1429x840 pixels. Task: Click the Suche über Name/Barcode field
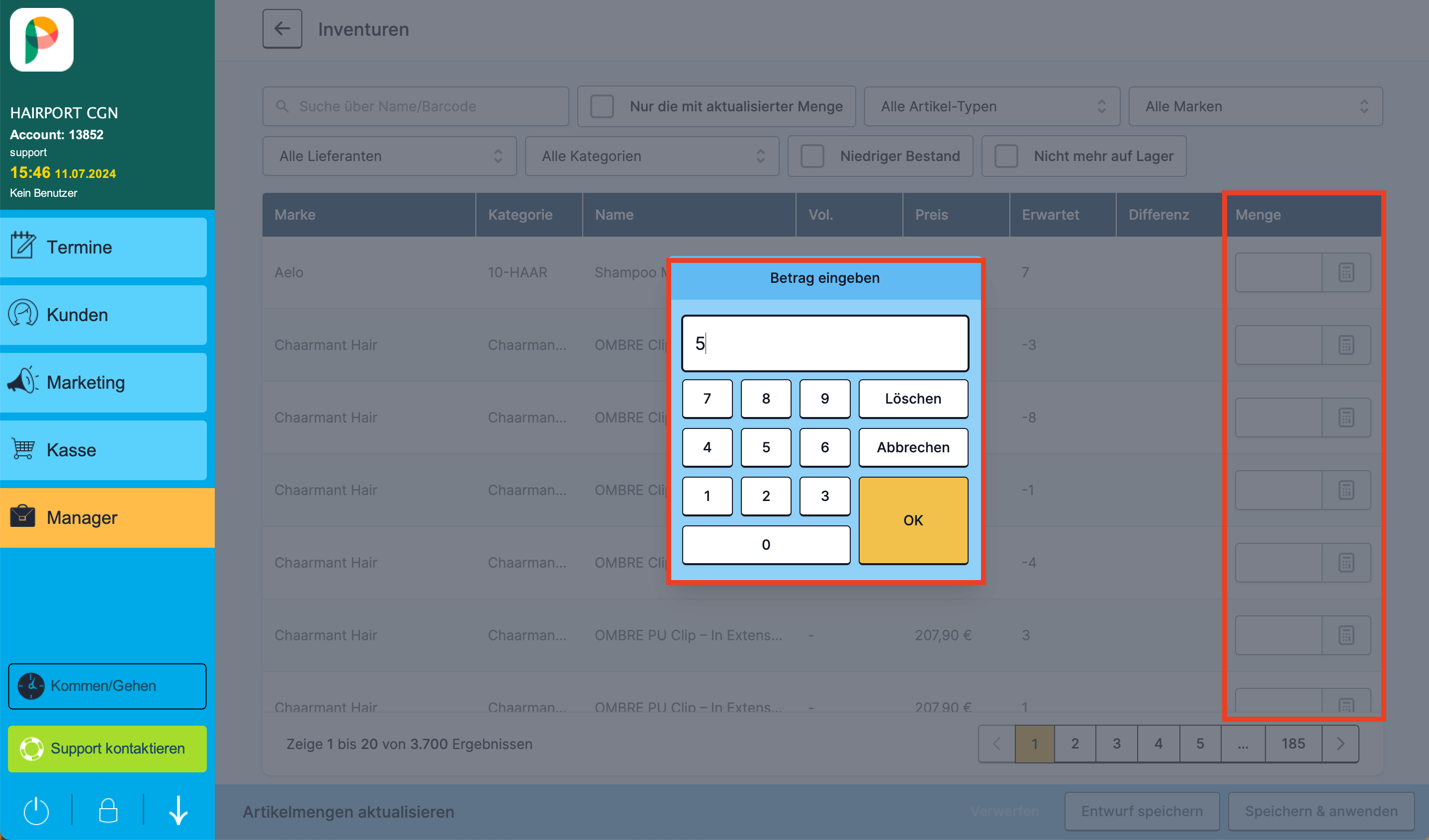pos(416,106)
